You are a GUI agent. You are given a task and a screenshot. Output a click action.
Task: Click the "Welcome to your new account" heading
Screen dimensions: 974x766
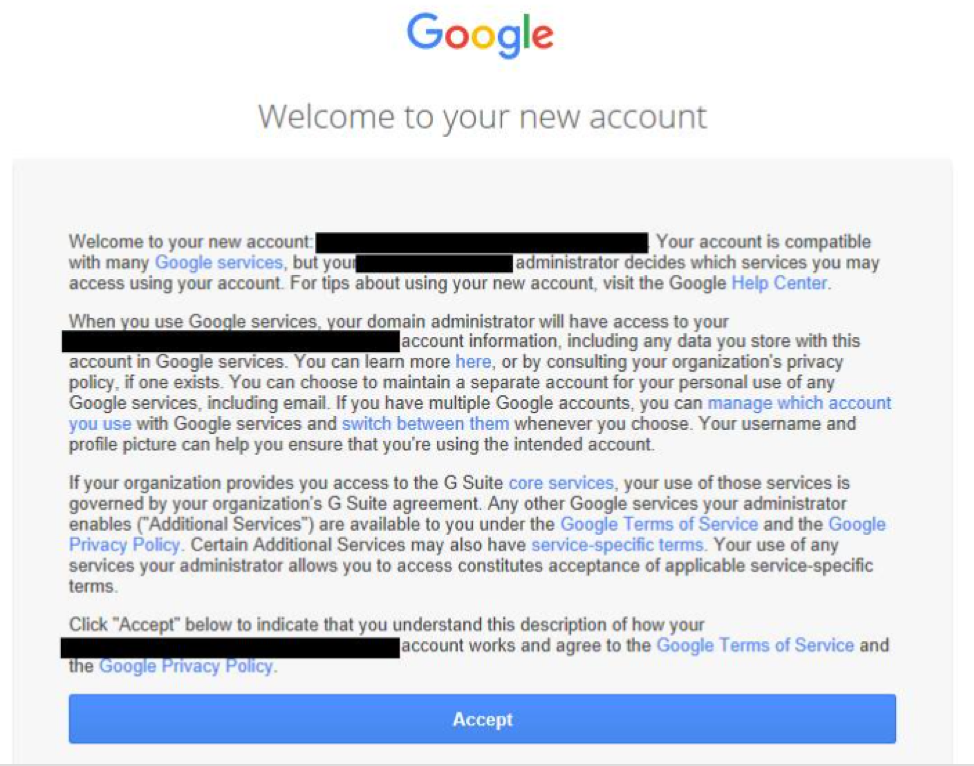click(x=483, y=117)
